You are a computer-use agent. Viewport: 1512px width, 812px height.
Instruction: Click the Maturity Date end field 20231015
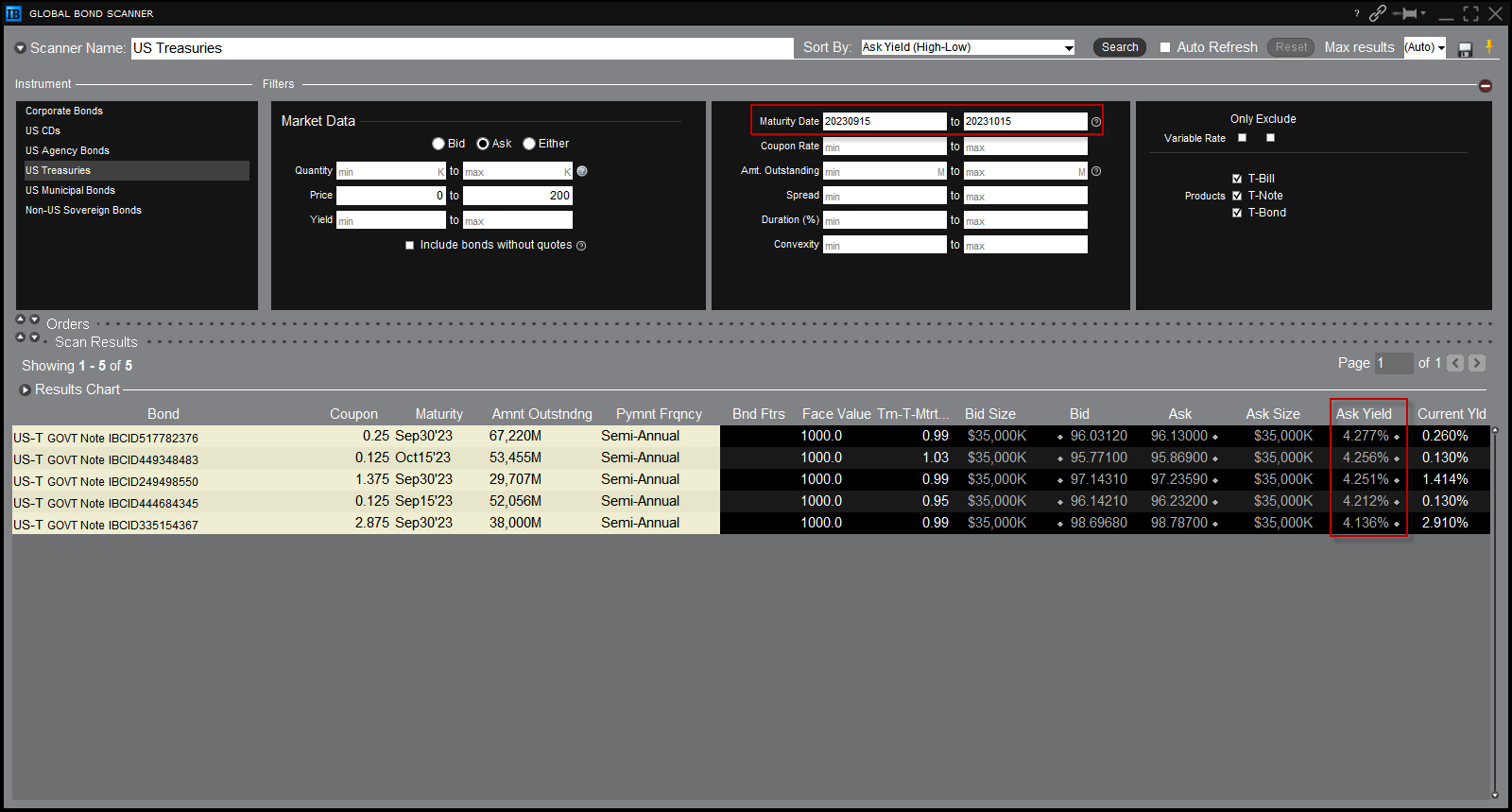pos(1025,121)
